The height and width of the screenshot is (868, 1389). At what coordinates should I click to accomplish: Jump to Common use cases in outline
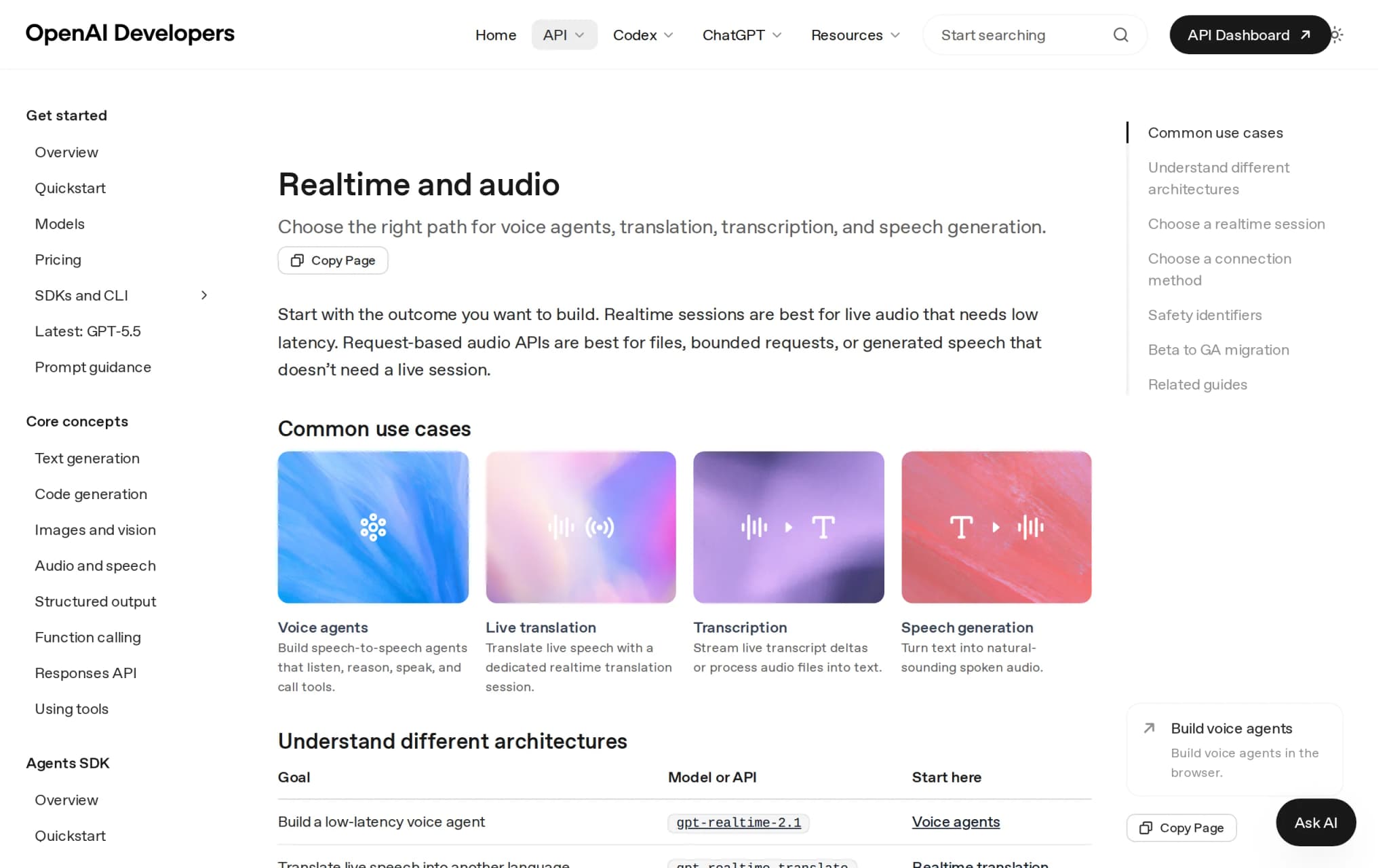pos(1215,133)
